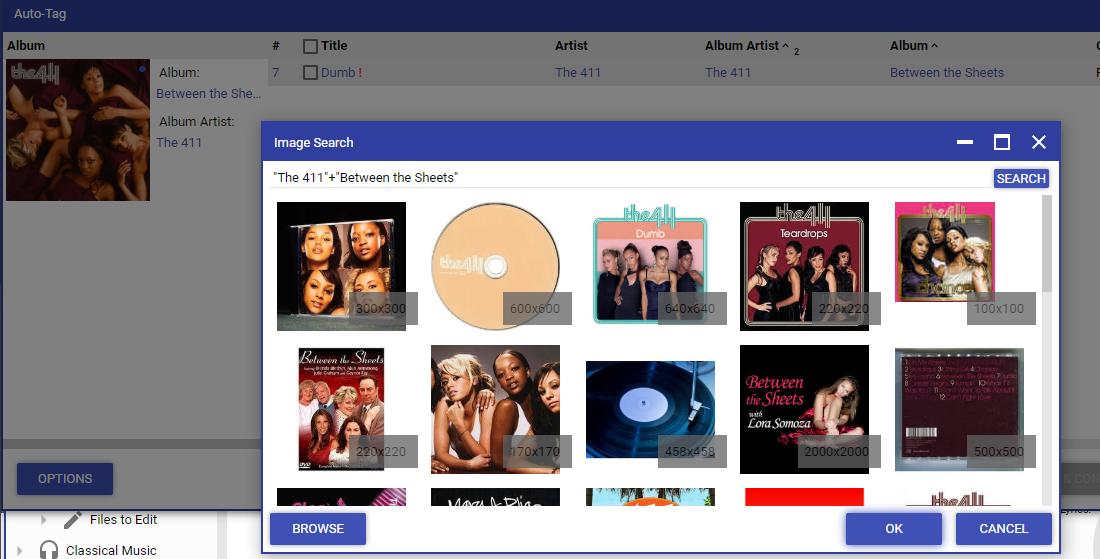The width and height of the screenshot is (1100, 559).
Task: Confirm image selection with OK
Action: click(x=893, y=529)
